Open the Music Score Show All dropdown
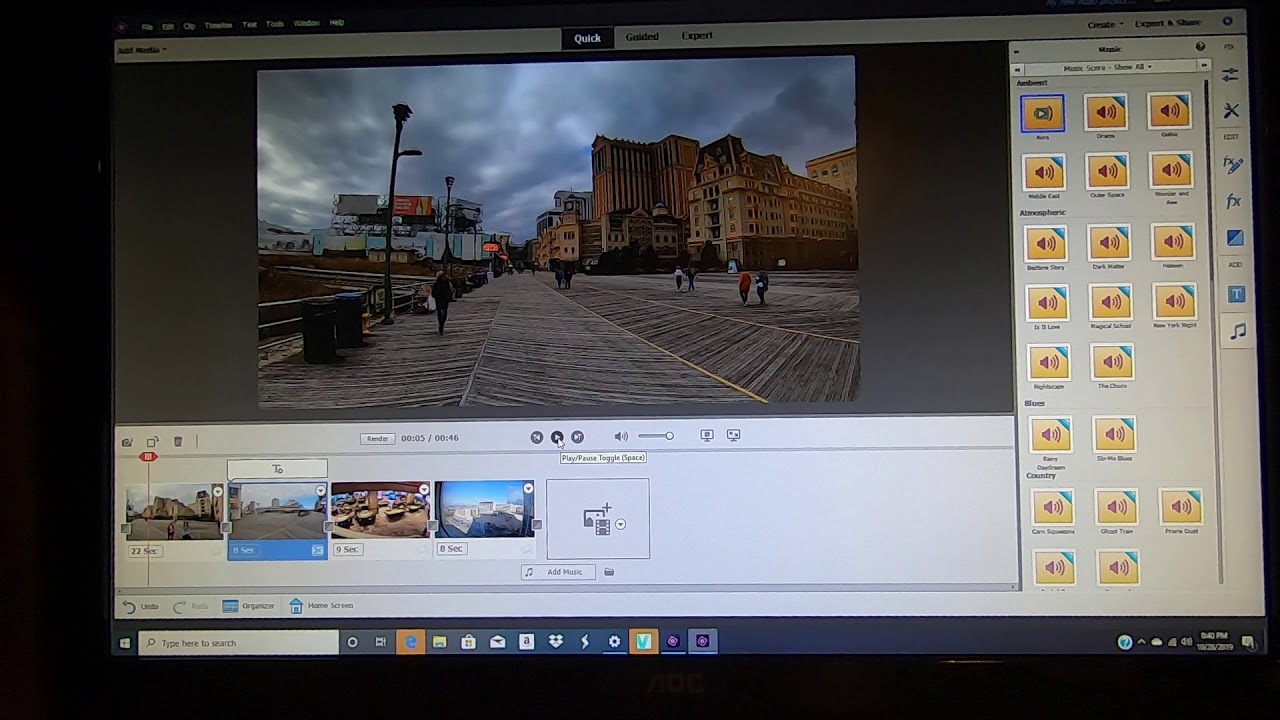The height and width of the screenshot is (720, 1280). coord(1107,67)
